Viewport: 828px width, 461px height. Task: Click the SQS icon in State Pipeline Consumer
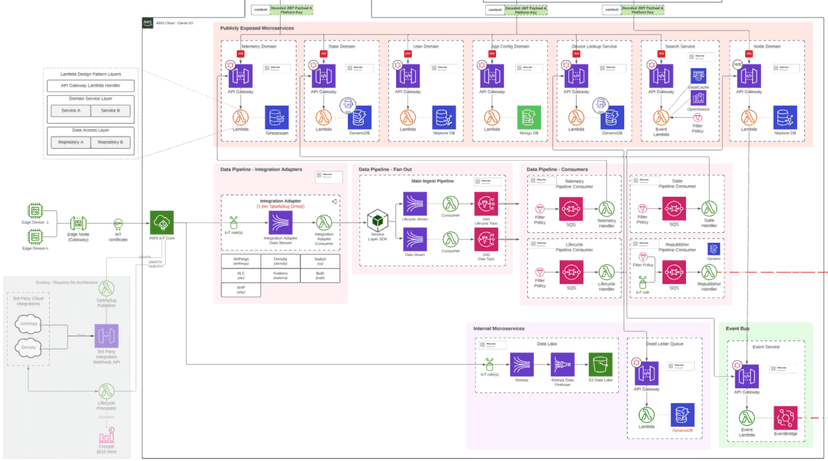tap(674, 209)
